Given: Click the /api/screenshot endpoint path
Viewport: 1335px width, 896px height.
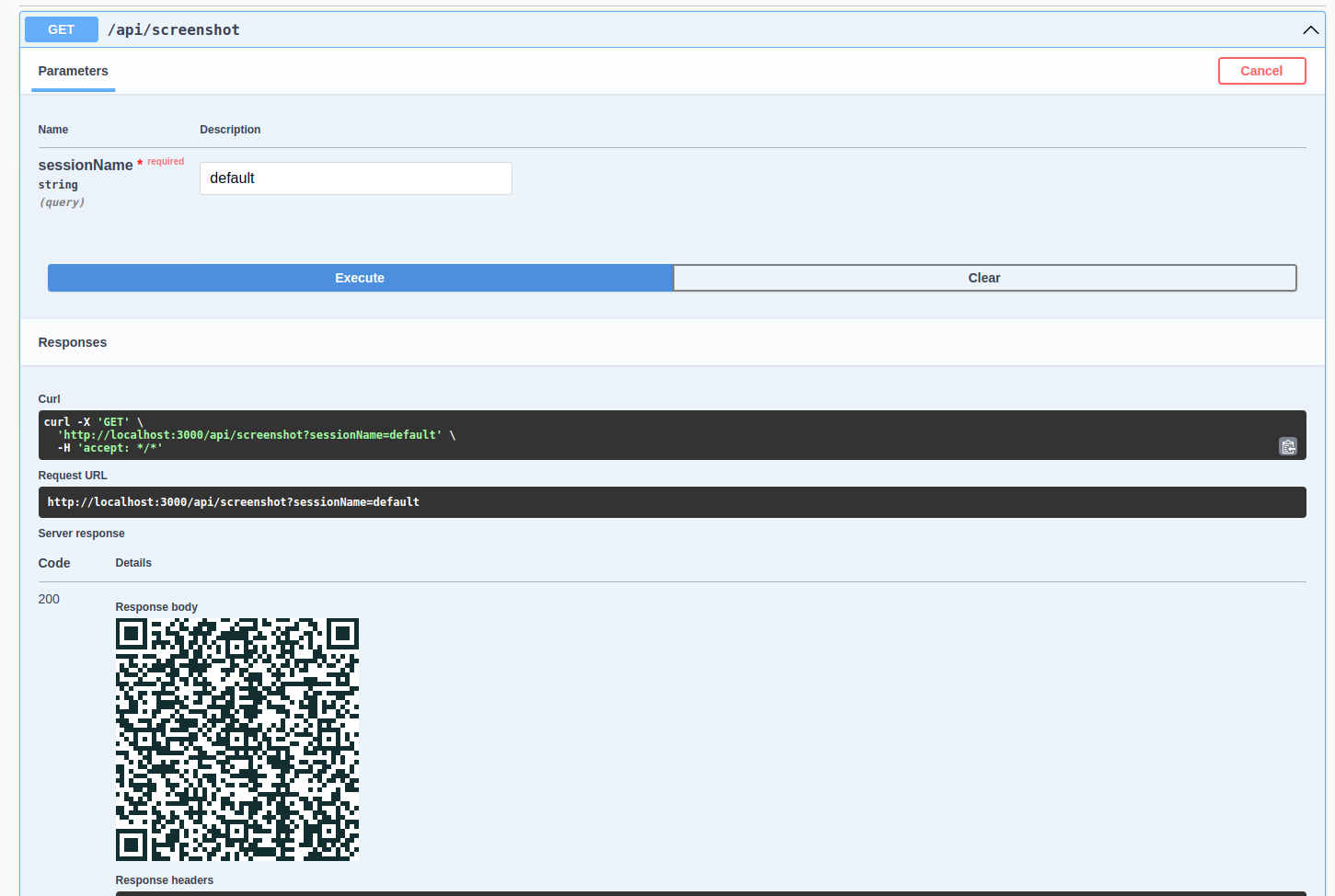Looking at the screenshot, I should [174, 29].
